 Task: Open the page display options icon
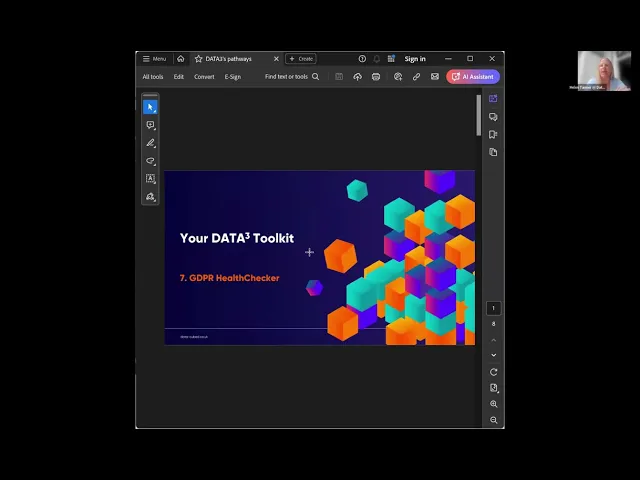[x=493, y=388]
